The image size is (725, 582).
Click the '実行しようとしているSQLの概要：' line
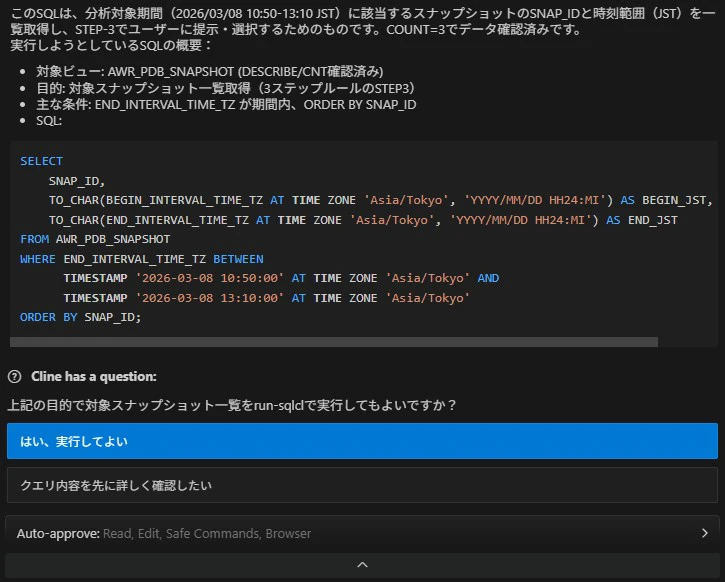111,45
